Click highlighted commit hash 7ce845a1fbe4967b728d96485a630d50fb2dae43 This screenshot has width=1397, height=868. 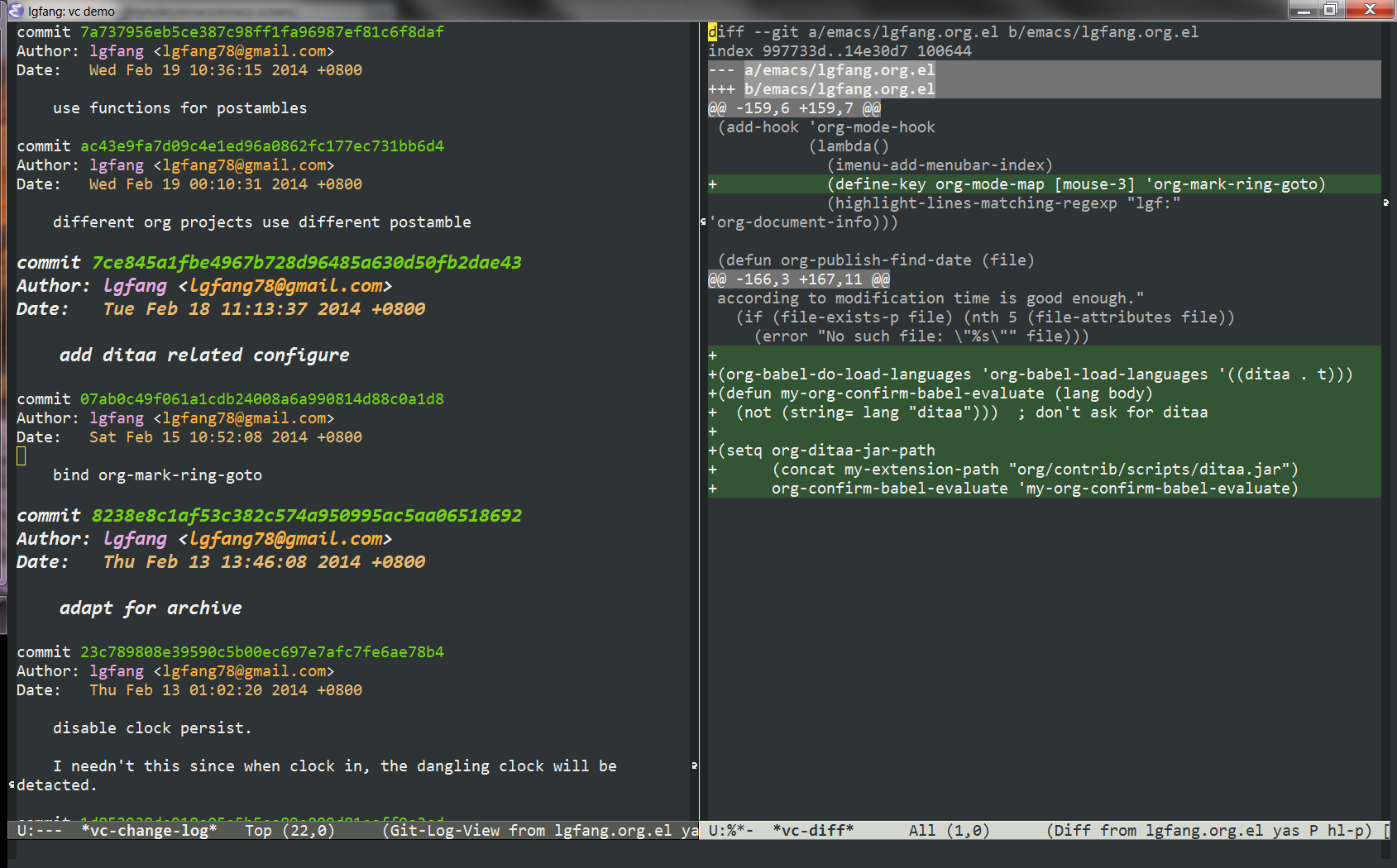pyautogui.click(x=307, y=263)
